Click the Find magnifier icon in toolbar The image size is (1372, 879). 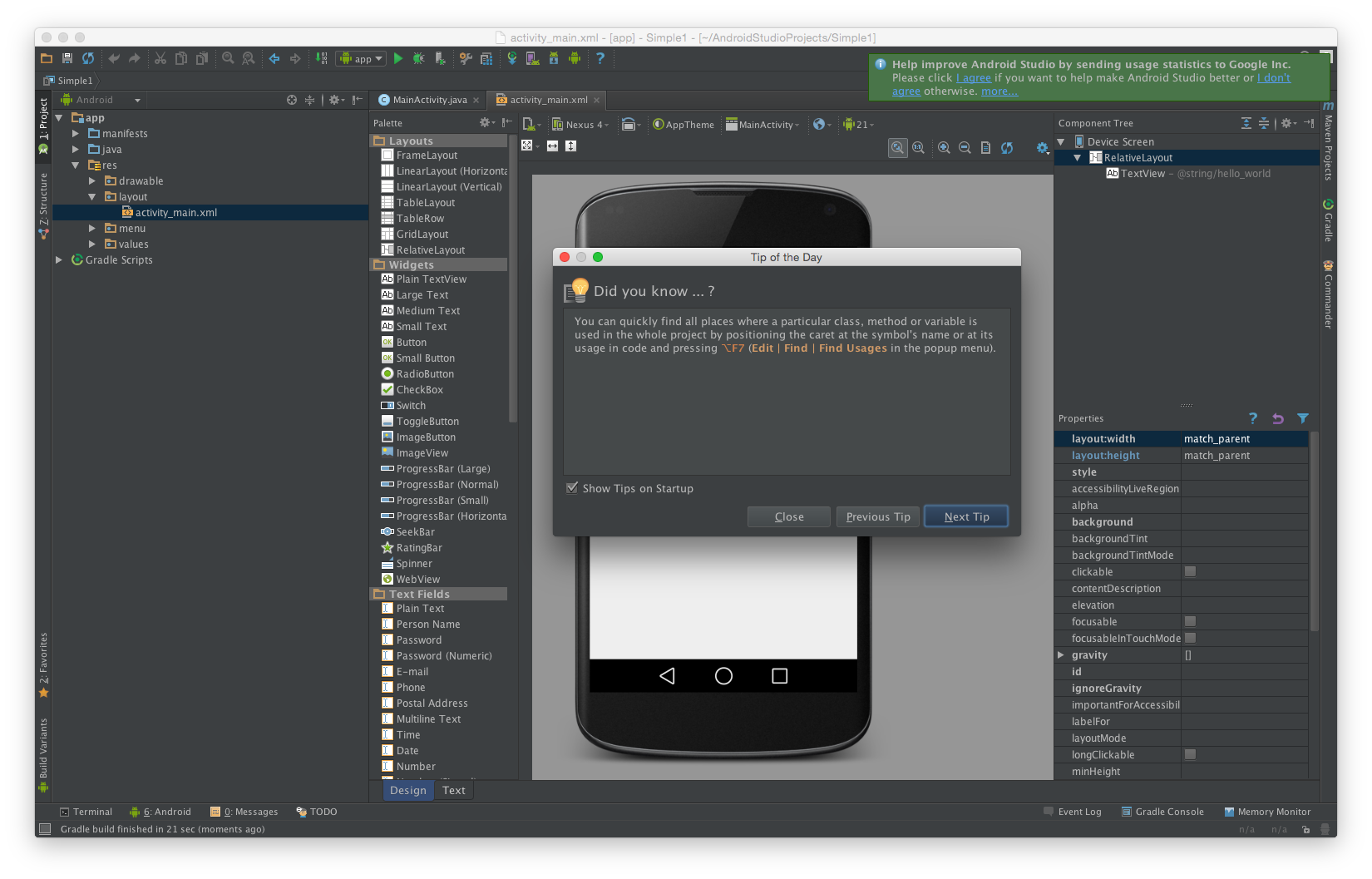click(228, 58)
